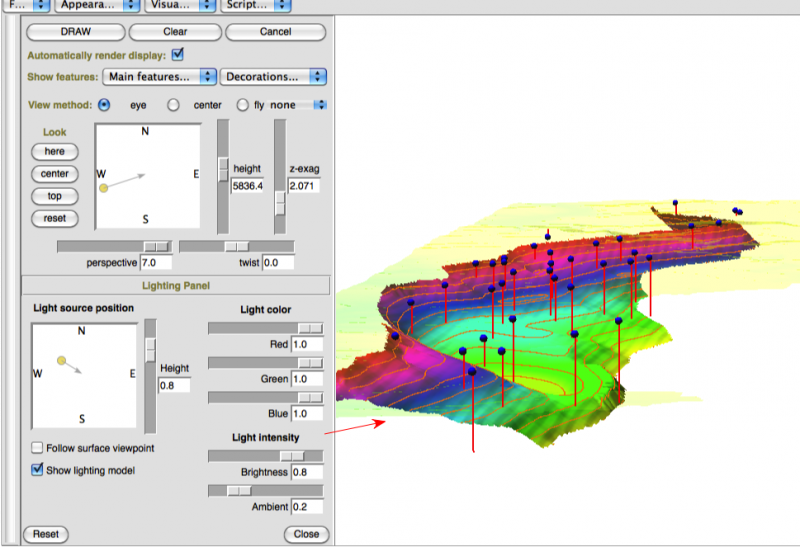Choose the eye view method radio button
The height and width of the screenshot is (547, 800).
pos(104,105)
